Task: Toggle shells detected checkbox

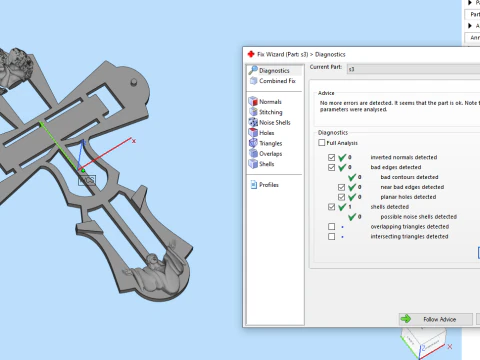Action: (x=331, y=207)
